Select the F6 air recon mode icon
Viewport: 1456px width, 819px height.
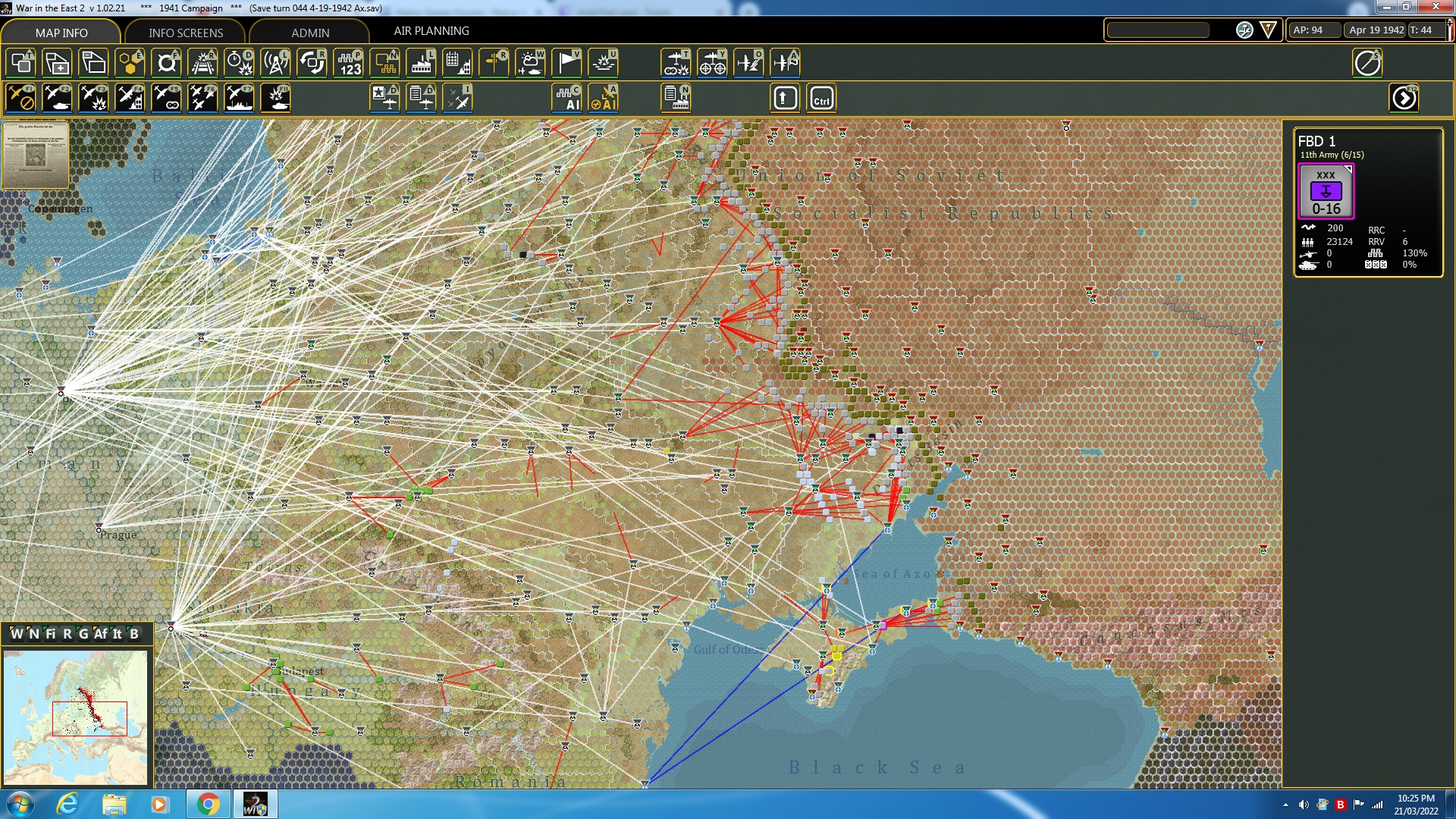tap(202, 99)
